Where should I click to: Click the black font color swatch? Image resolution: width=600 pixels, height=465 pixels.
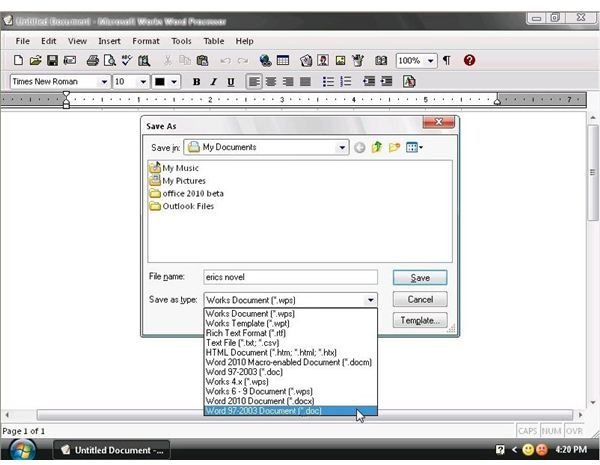pyautogui.click(x=160, y=82)
